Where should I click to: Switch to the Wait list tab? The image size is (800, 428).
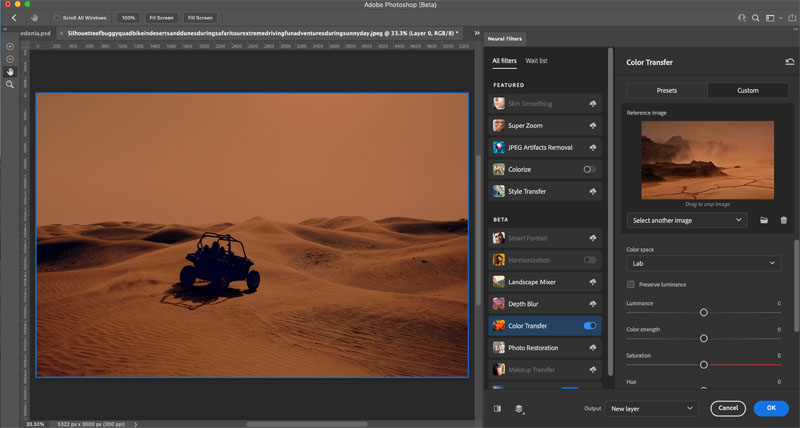coord(536,61)
